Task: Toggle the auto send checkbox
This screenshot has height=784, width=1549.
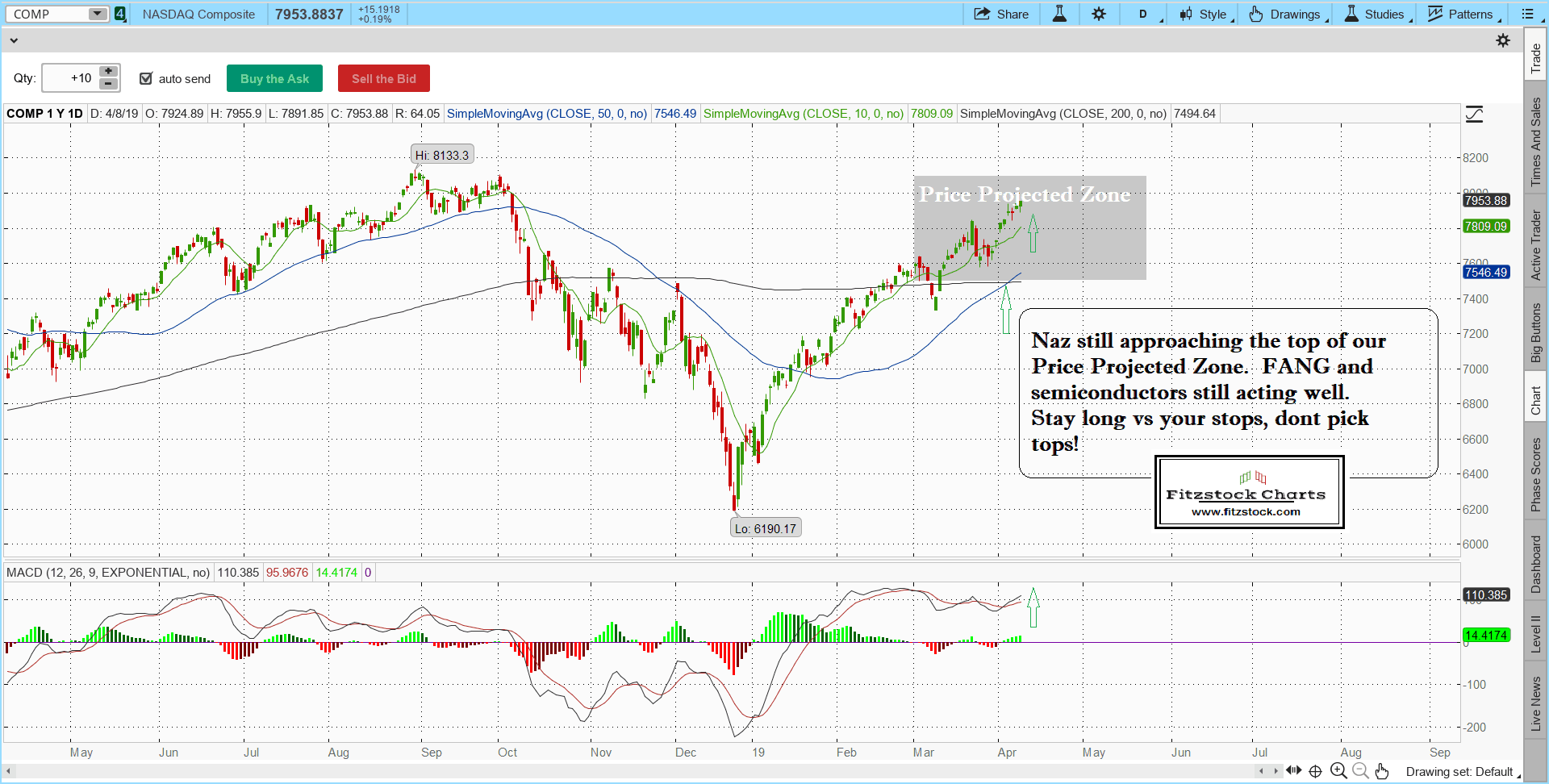Action: pos(146,78)
